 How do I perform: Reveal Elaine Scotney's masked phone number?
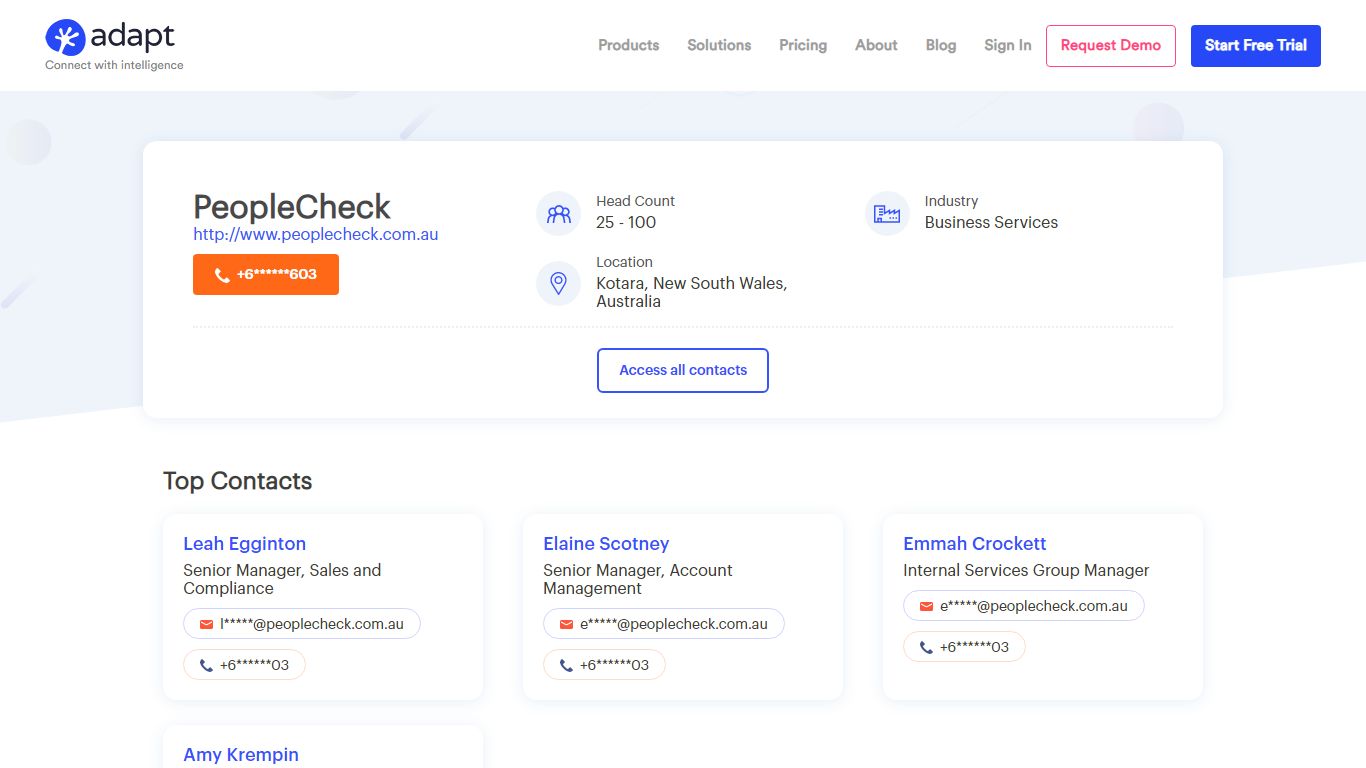604,665
